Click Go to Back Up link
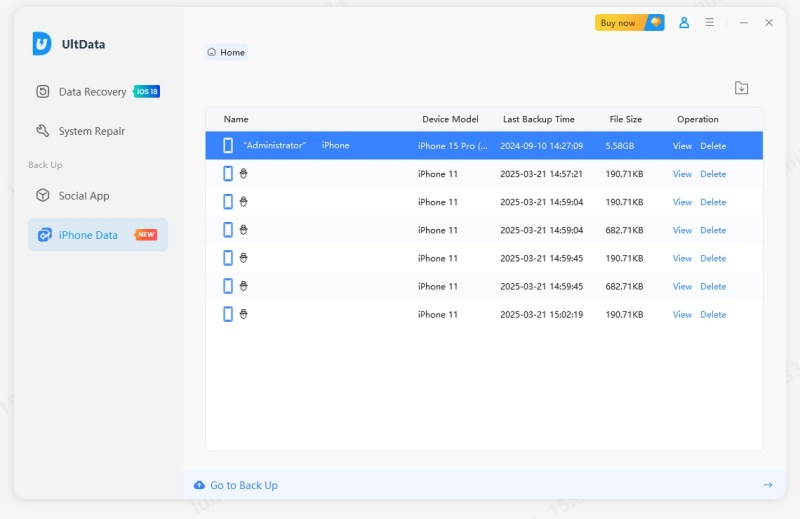Screen dimensions: 800x519 click(x=244, y=485)
